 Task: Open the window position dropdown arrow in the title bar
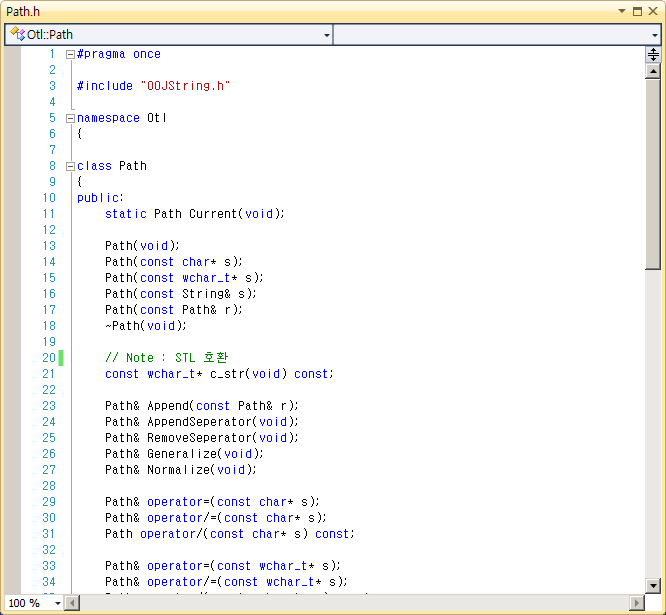pos(622,11)
